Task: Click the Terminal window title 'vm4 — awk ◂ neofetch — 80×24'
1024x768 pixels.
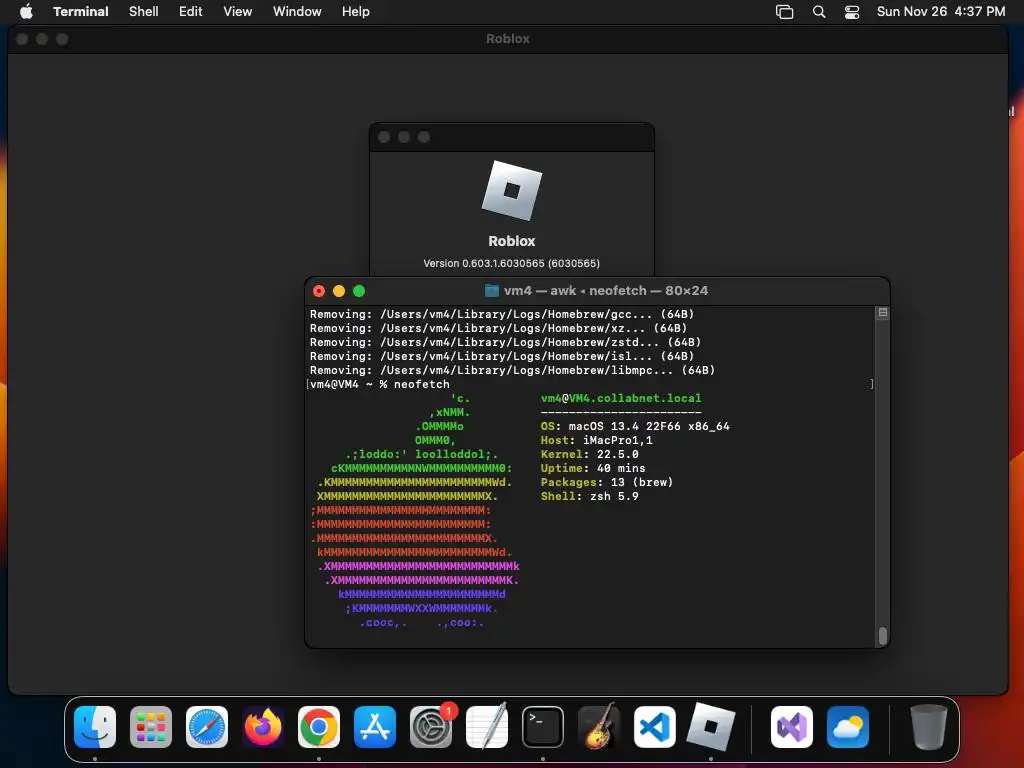Action: (x=606, y=291)
